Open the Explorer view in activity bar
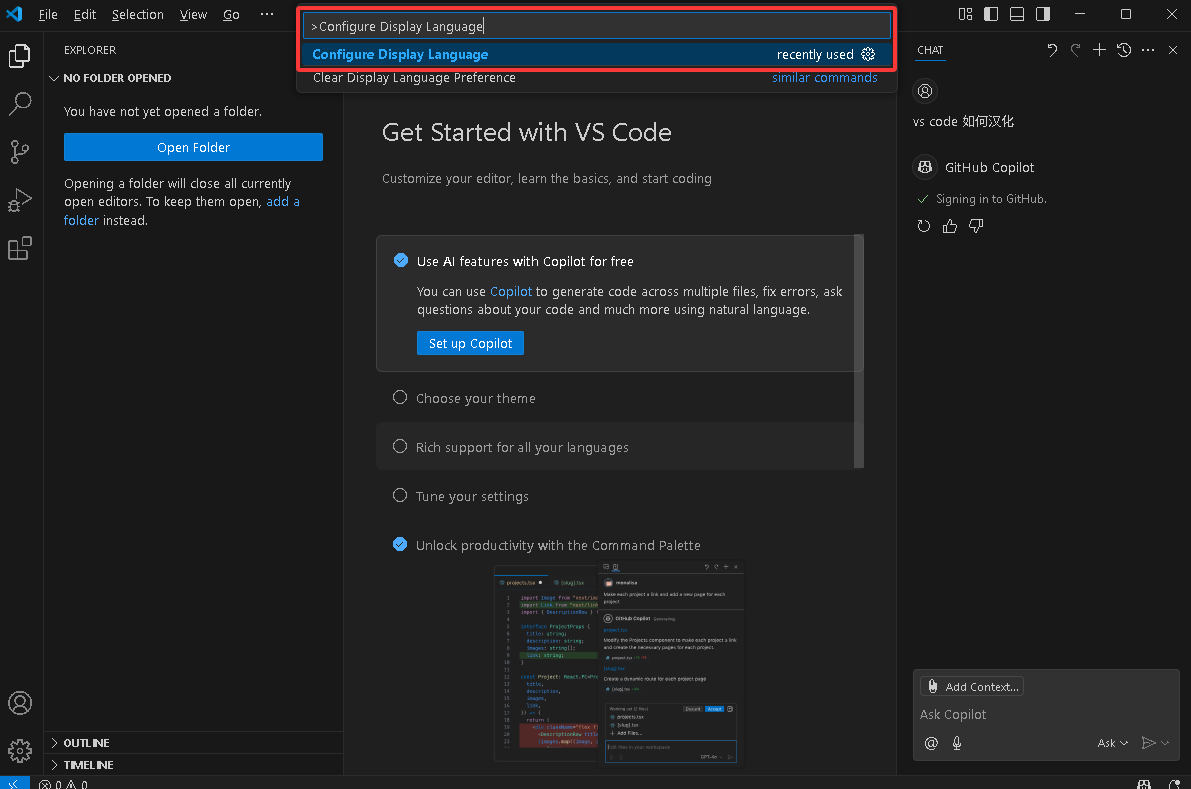The image size is (1191, 789). (20, 55)
